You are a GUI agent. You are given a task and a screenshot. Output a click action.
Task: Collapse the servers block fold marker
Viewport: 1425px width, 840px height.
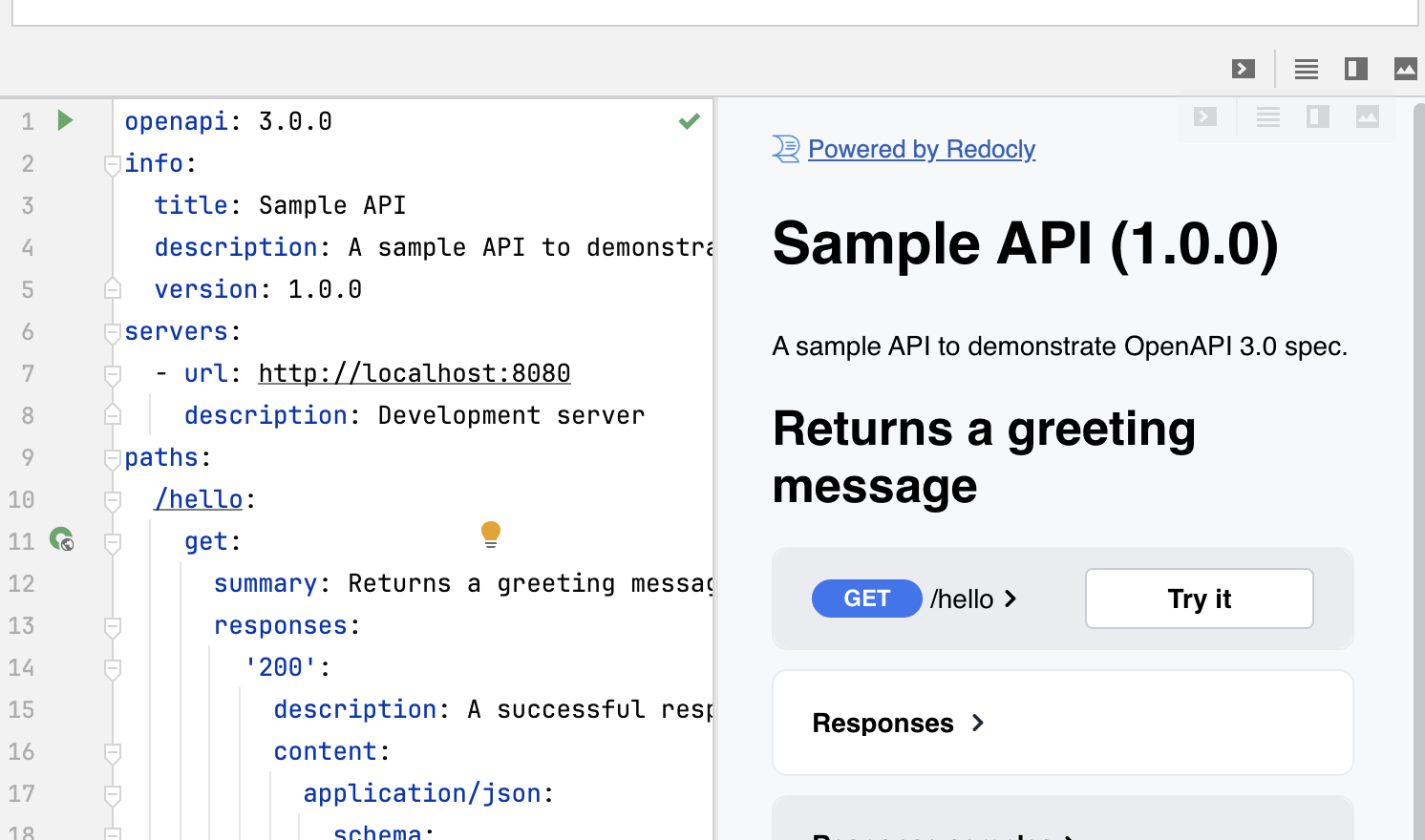click(x=113, y=332)
